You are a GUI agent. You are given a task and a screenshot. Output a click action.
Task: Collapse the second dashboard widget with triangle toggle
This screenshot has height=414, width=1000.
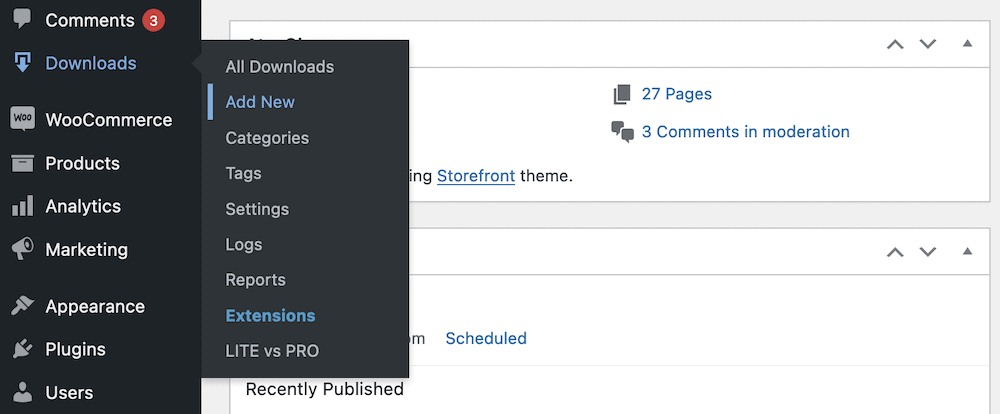(x=967, y=251)
